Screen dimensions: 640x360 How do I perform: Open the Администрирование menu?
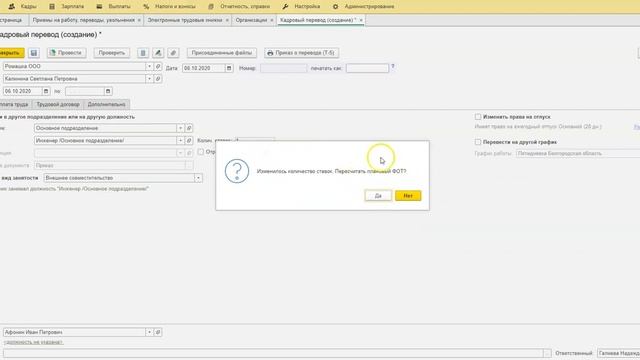tap(364, 7)
